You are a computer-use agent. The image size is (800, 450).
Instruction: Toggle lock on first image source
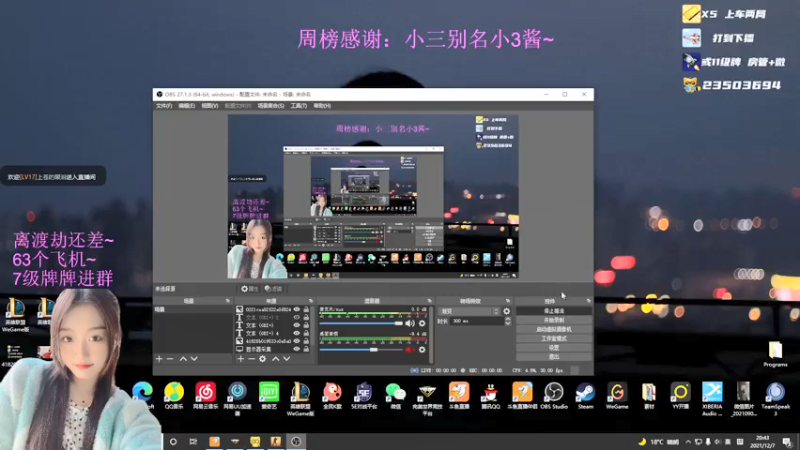pos(306,309)
